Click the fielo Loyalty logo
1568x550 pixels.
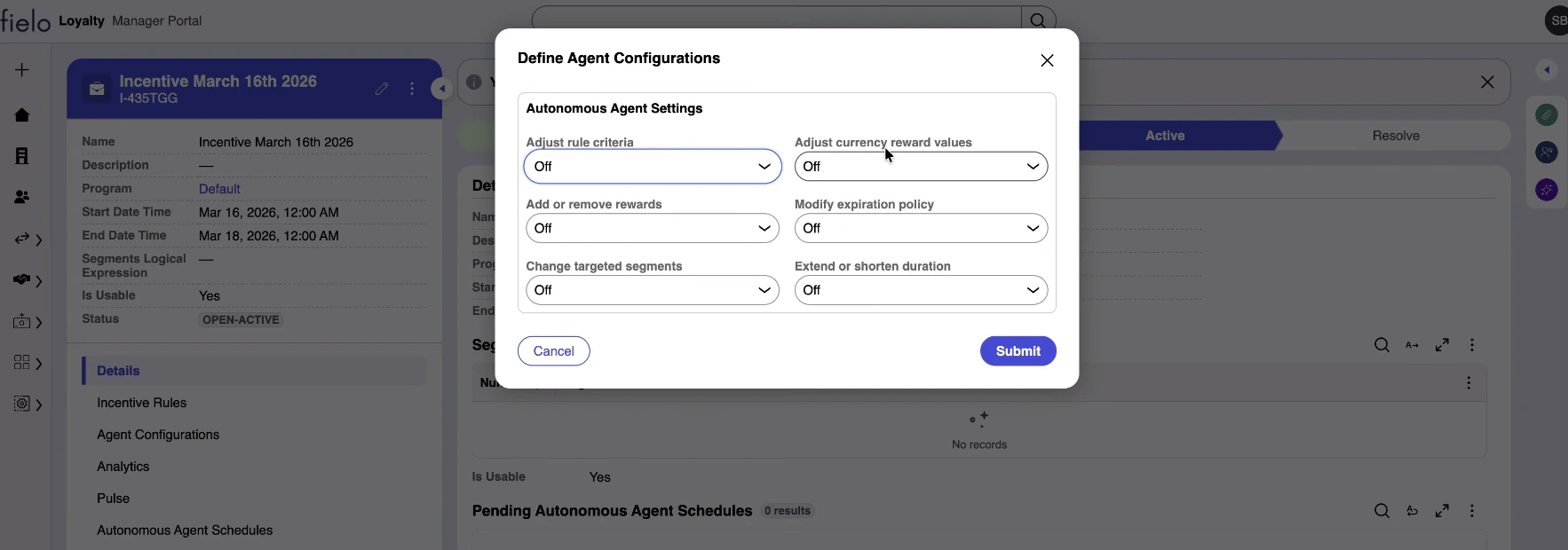52,20
